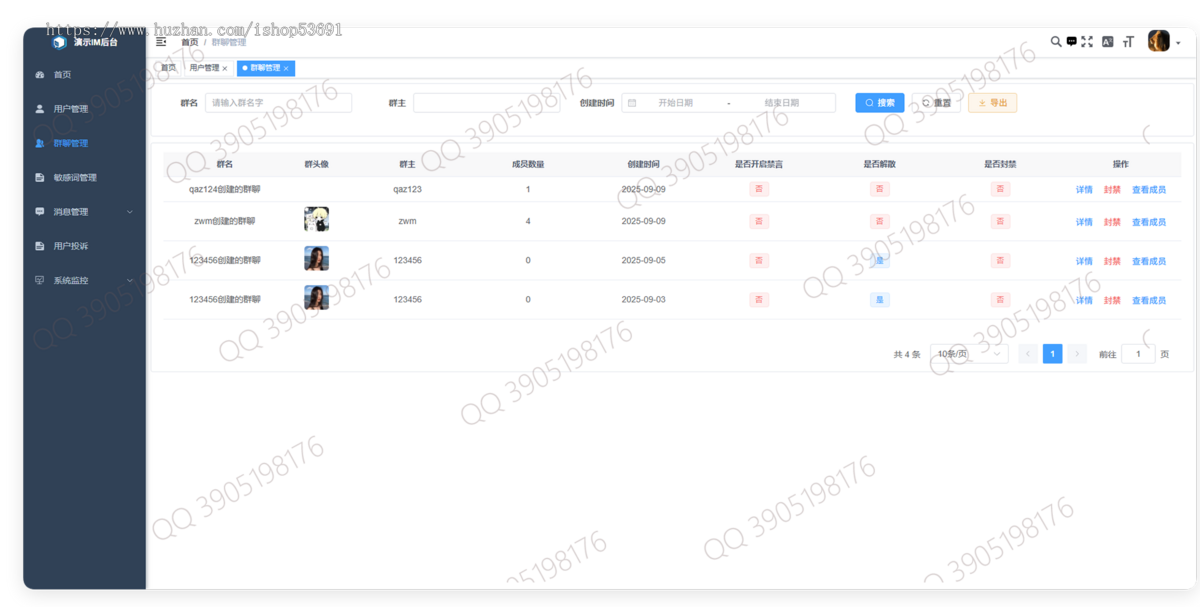1200x607 pixels.
Task: Open the header search magnifier icon
Action: (1056, 42)
